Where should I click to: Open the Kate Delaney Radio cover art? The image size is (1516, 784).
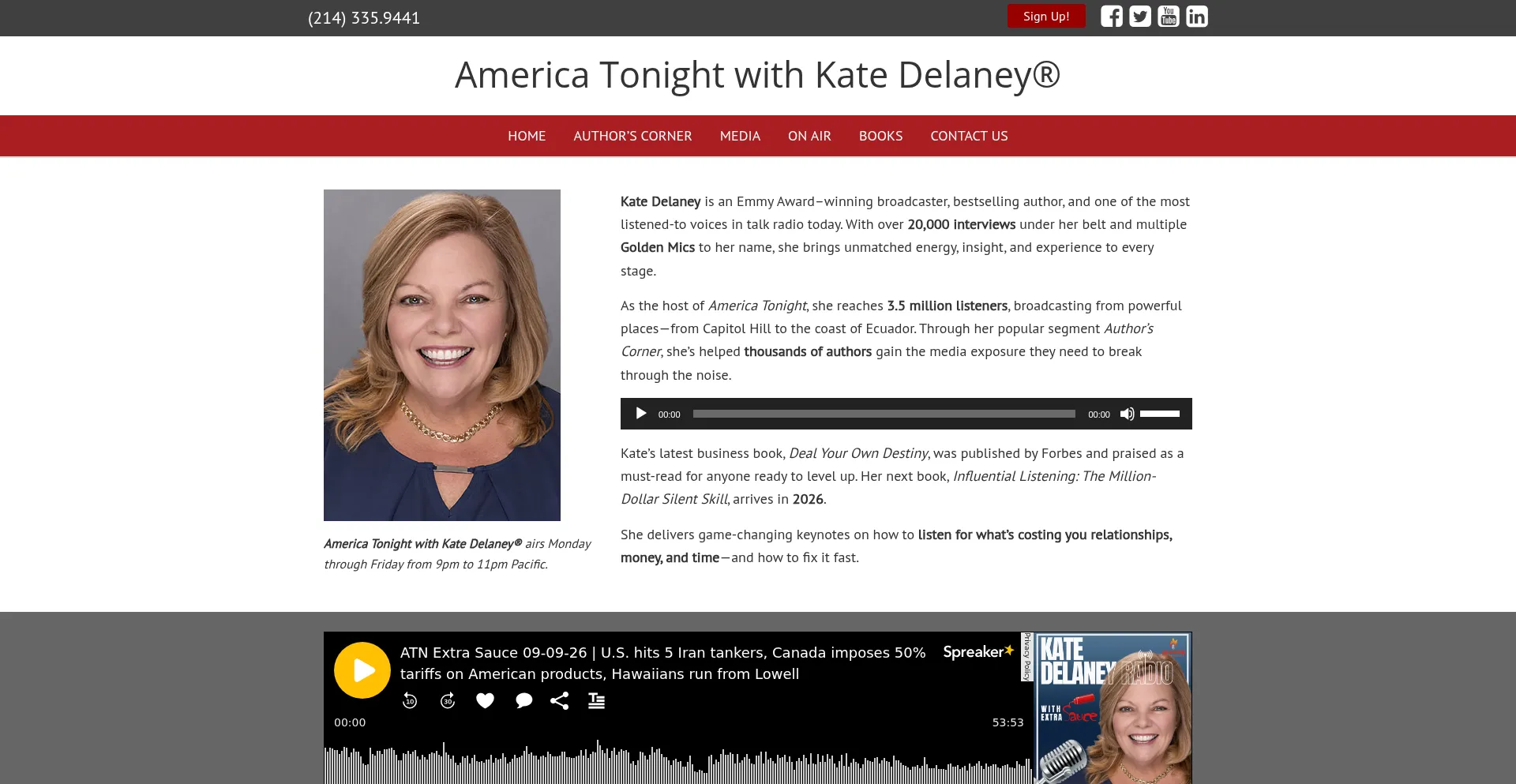coord(1113,708)
